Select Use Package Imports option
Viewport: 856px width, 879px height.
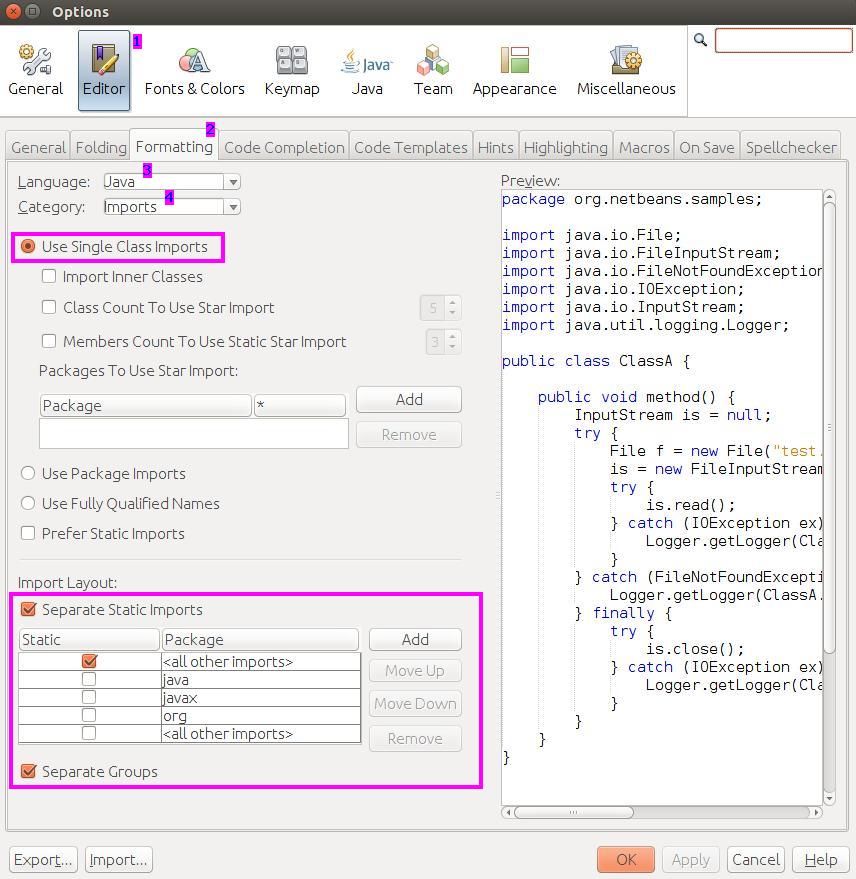click(x=29, y=473)
